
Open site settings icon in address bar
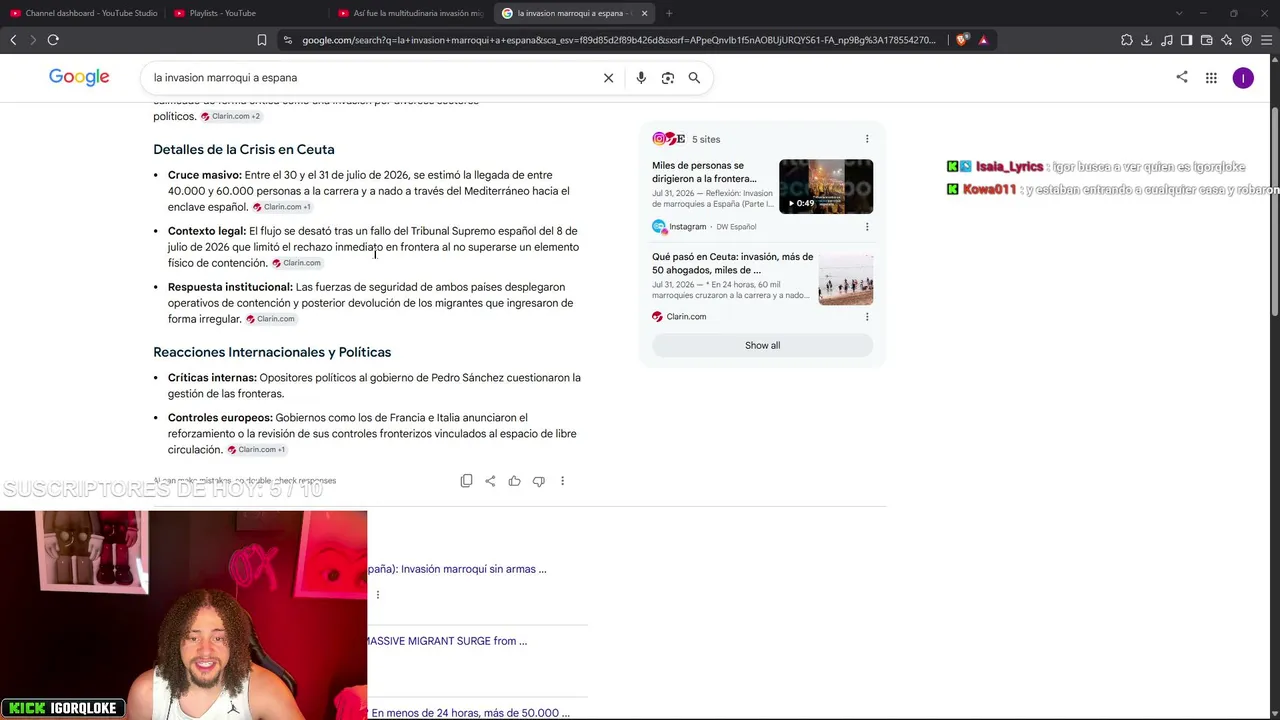[x=288, y=40]
